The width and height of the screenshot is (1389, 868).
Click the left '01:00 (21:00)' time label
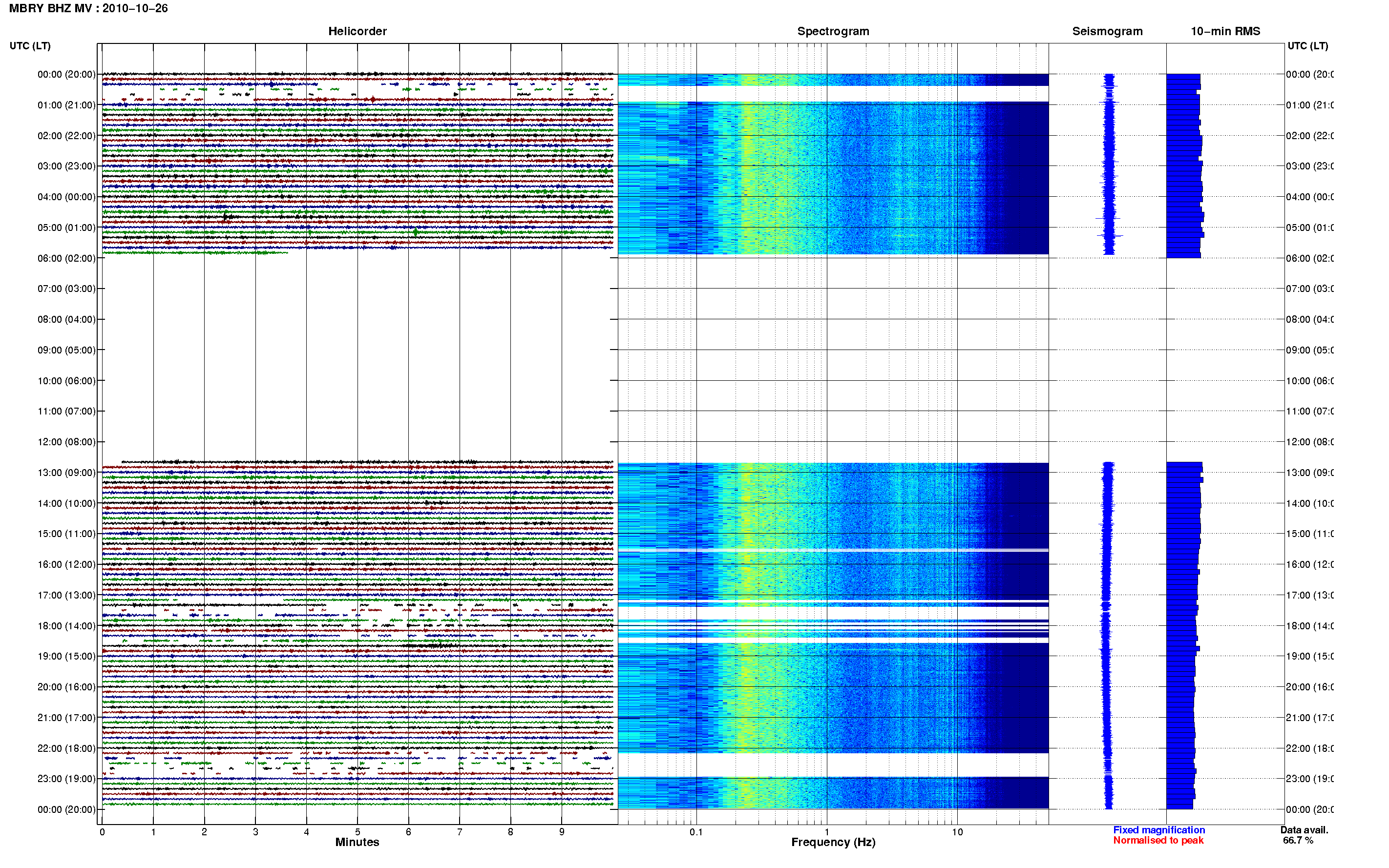coord(66,105)
